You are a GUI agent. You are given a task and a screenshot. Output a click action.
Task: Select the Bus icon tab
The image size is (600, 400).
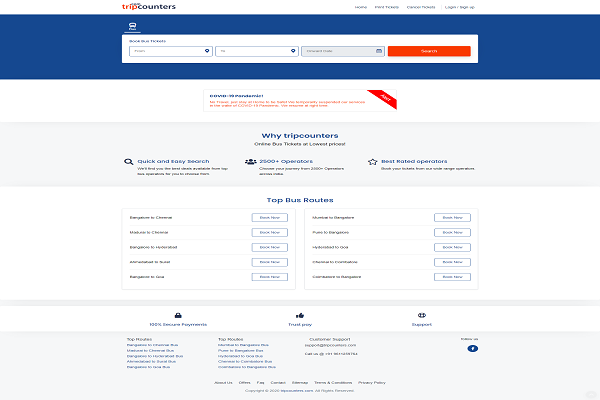[132, 30]
